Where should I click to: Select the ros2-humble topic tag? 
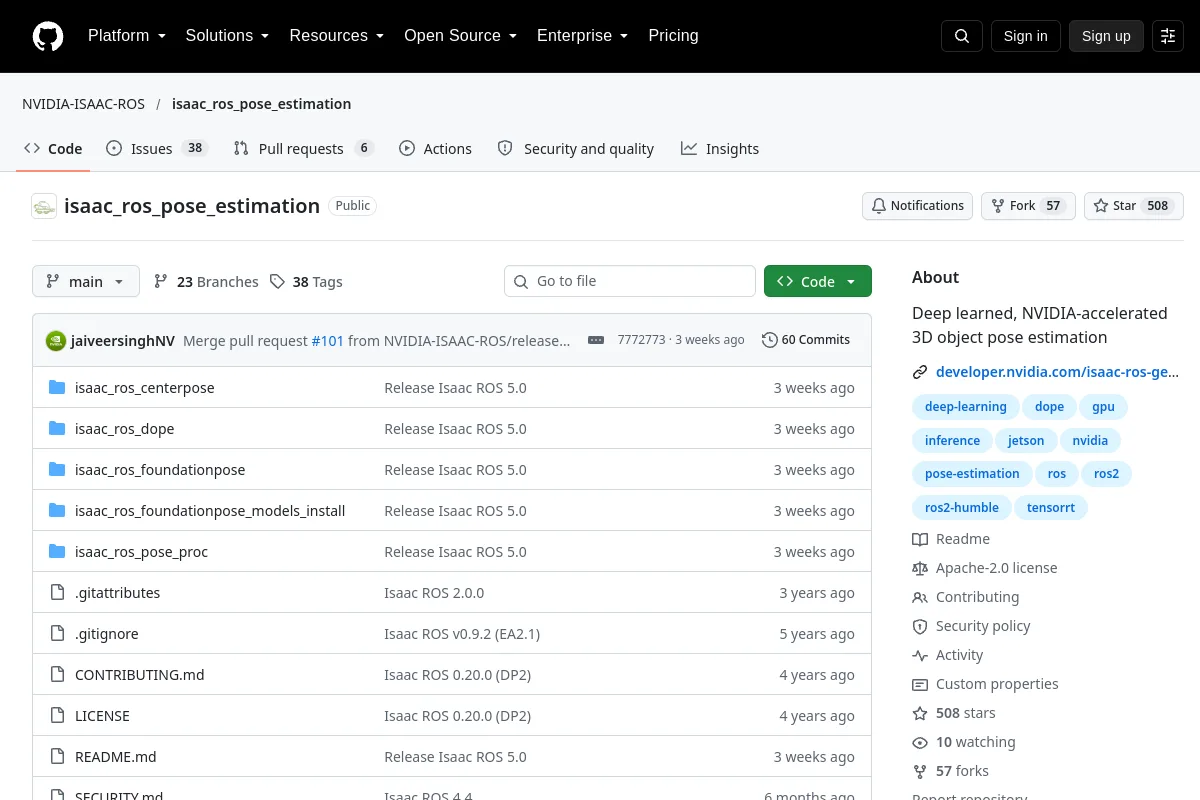coord(962,508)
